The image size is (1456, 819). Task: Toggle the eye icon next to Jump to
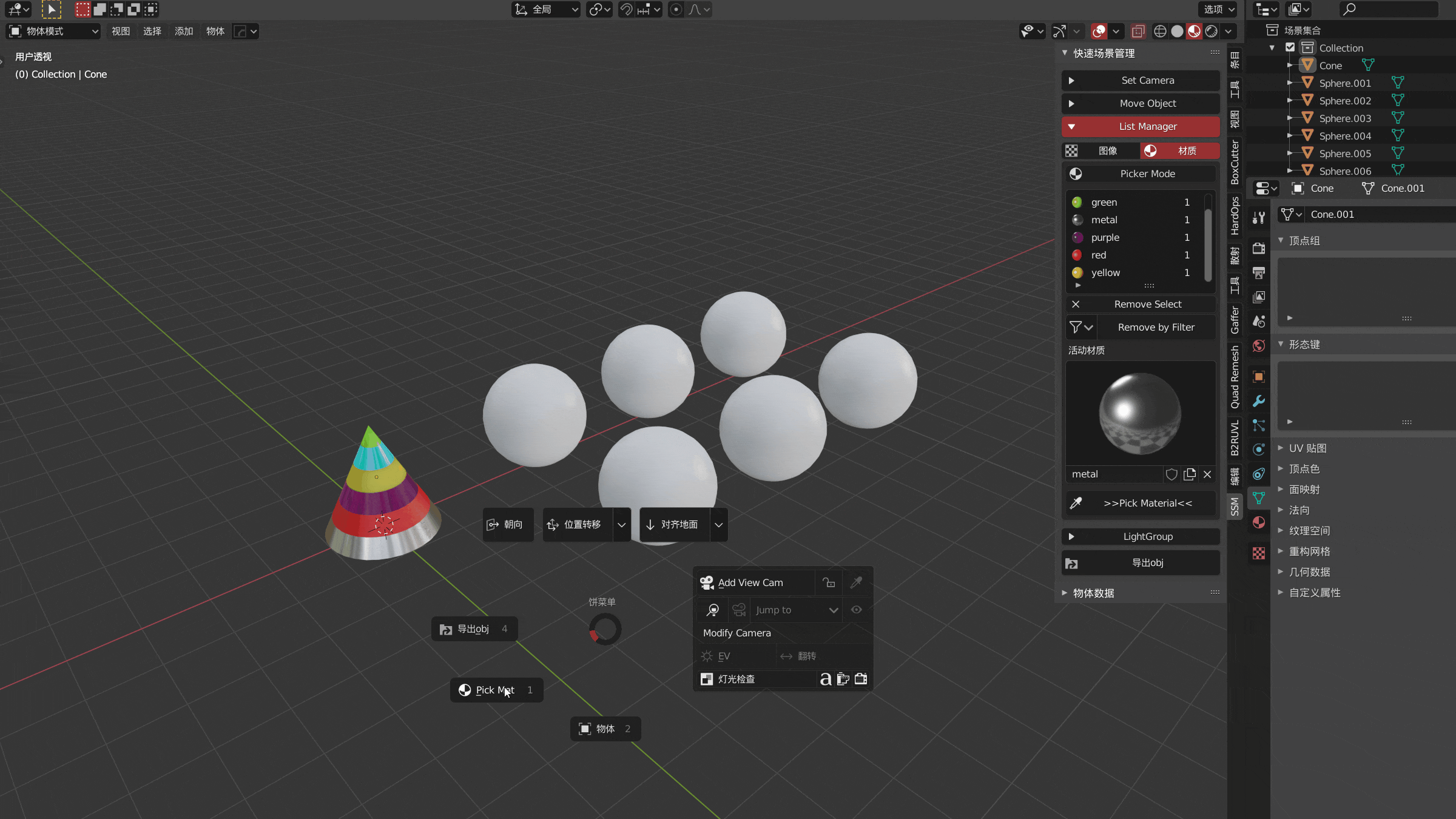coord(856,610)
